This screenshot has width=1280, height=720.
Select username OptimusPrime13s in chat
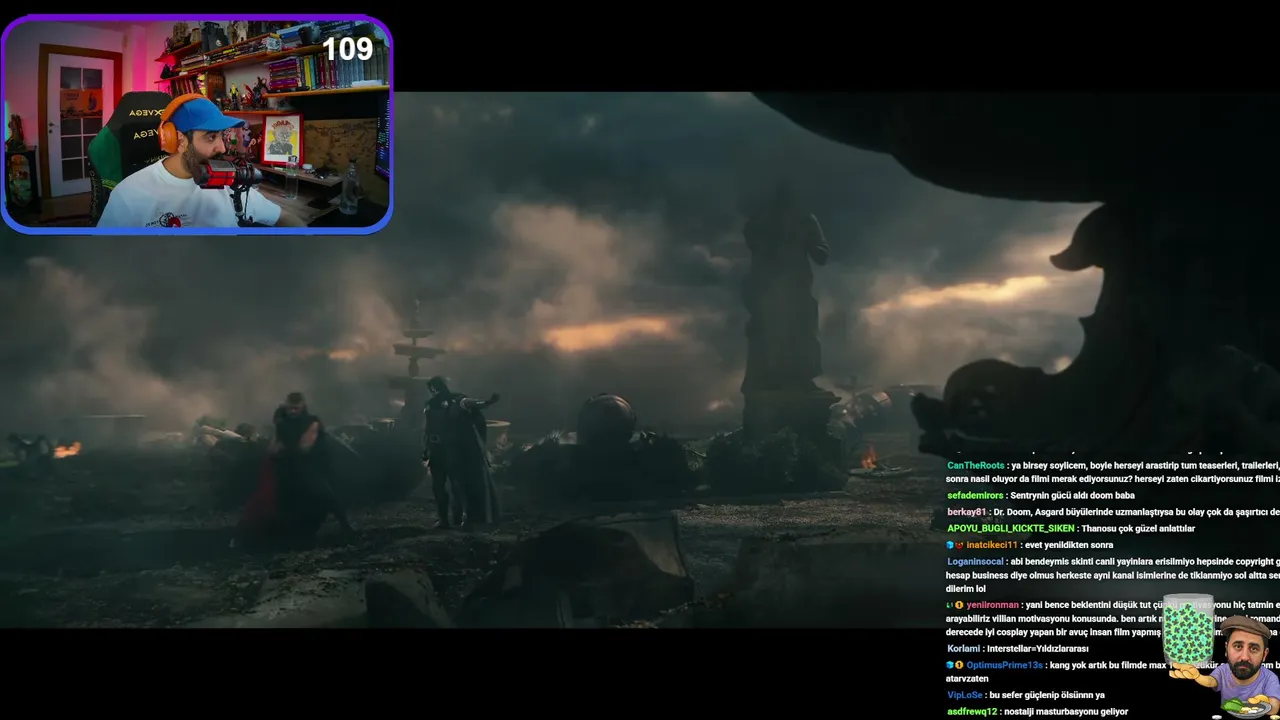[x=1005, y=665]
